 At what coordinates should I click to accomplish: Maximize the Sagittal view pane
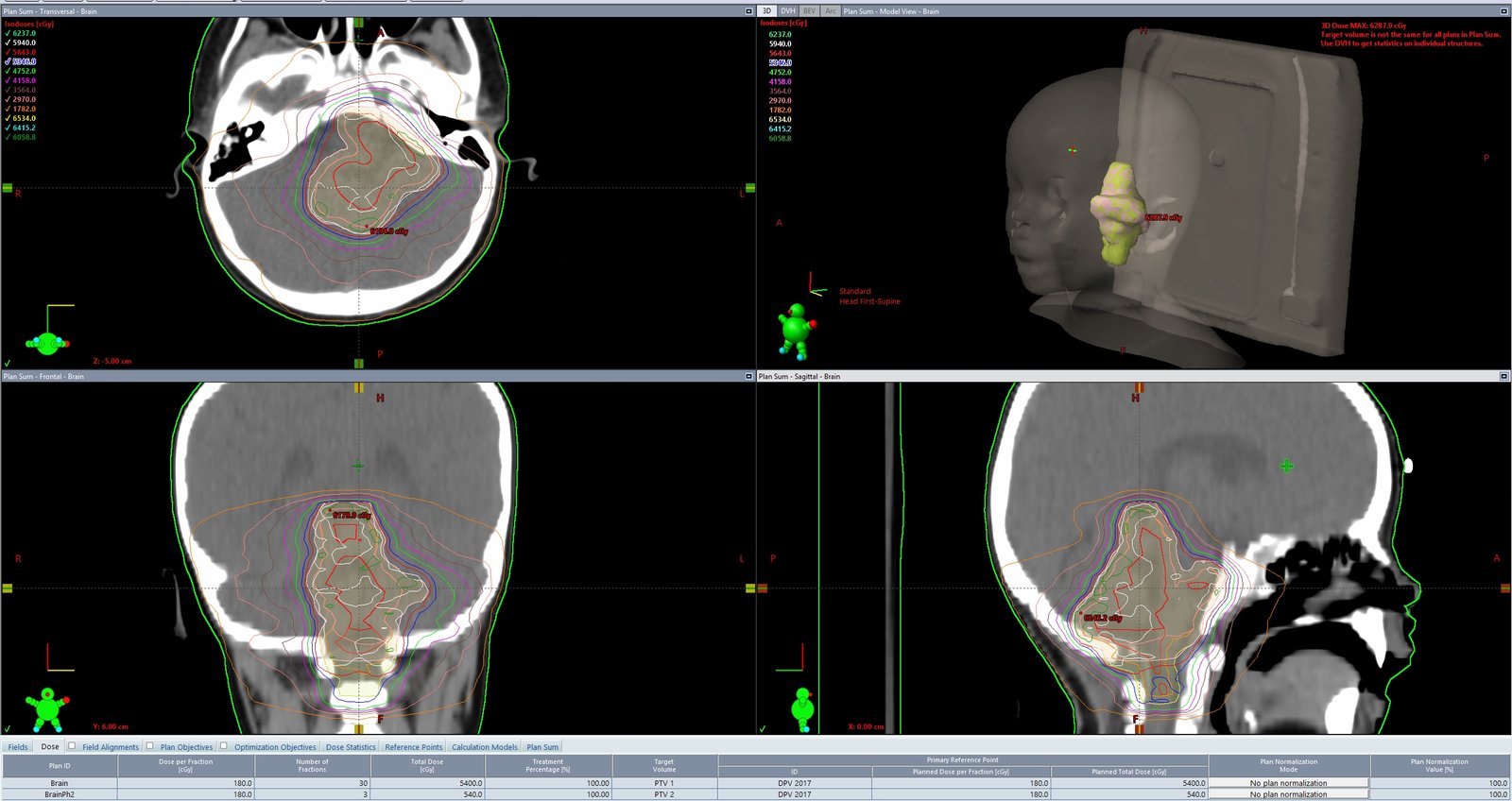1503,376
